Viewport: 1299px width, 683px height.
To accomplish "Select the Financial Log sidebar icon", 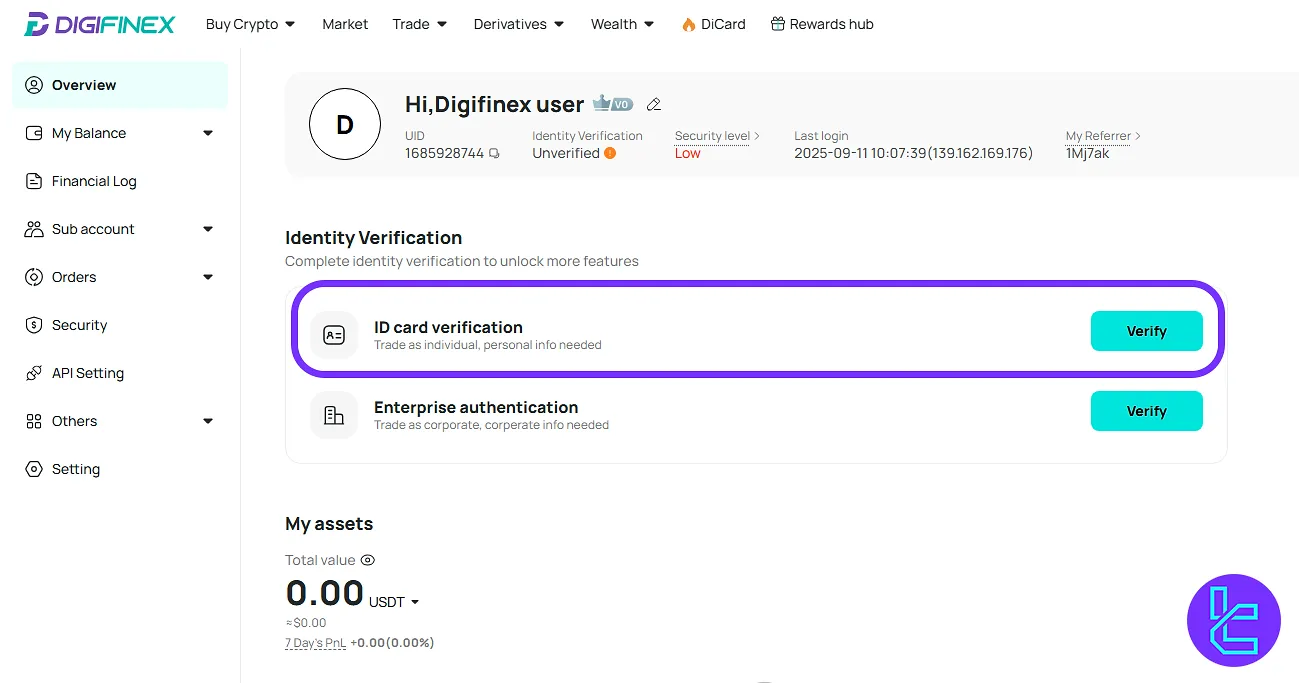I will (33, 181).
